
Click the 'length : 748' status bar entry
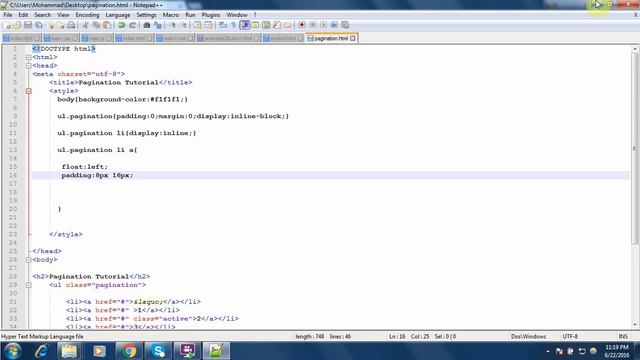tap(310, 337)
